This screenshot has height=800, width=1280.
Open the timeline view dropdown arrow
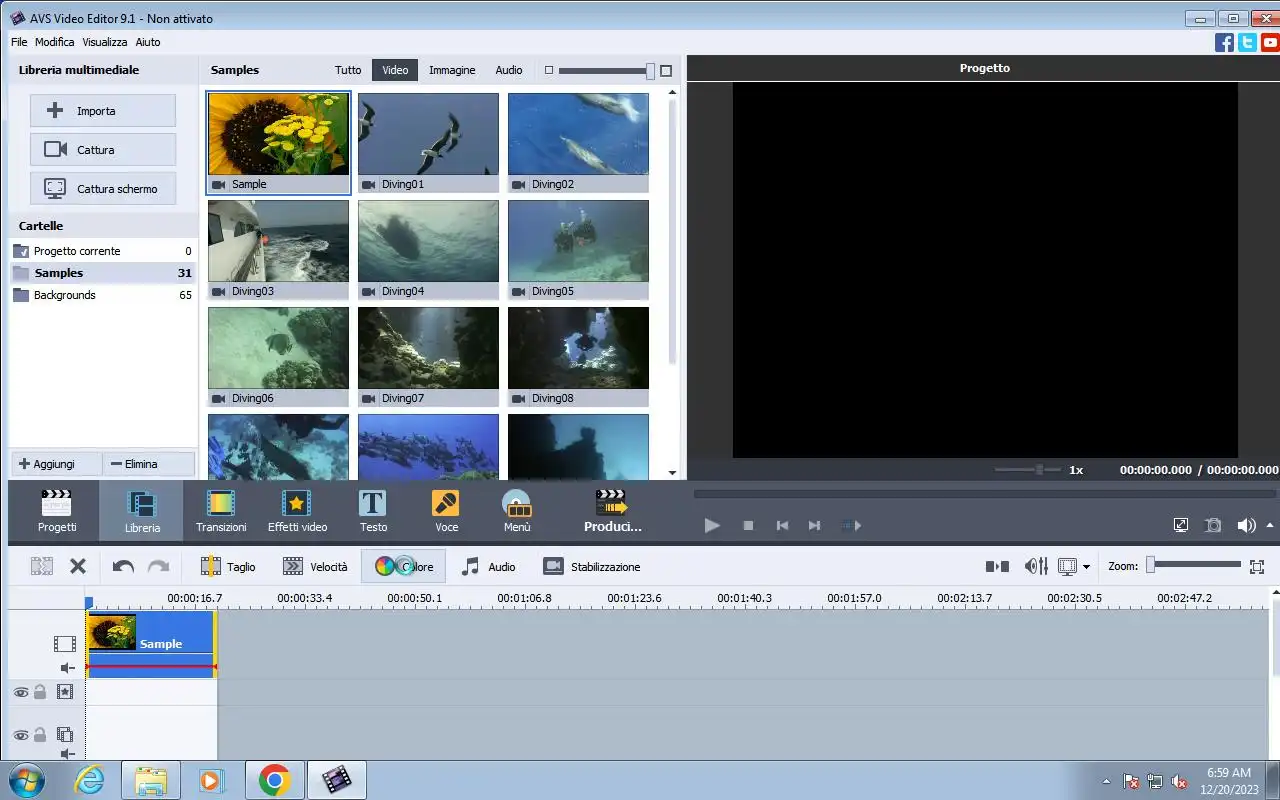(1086, 567)
